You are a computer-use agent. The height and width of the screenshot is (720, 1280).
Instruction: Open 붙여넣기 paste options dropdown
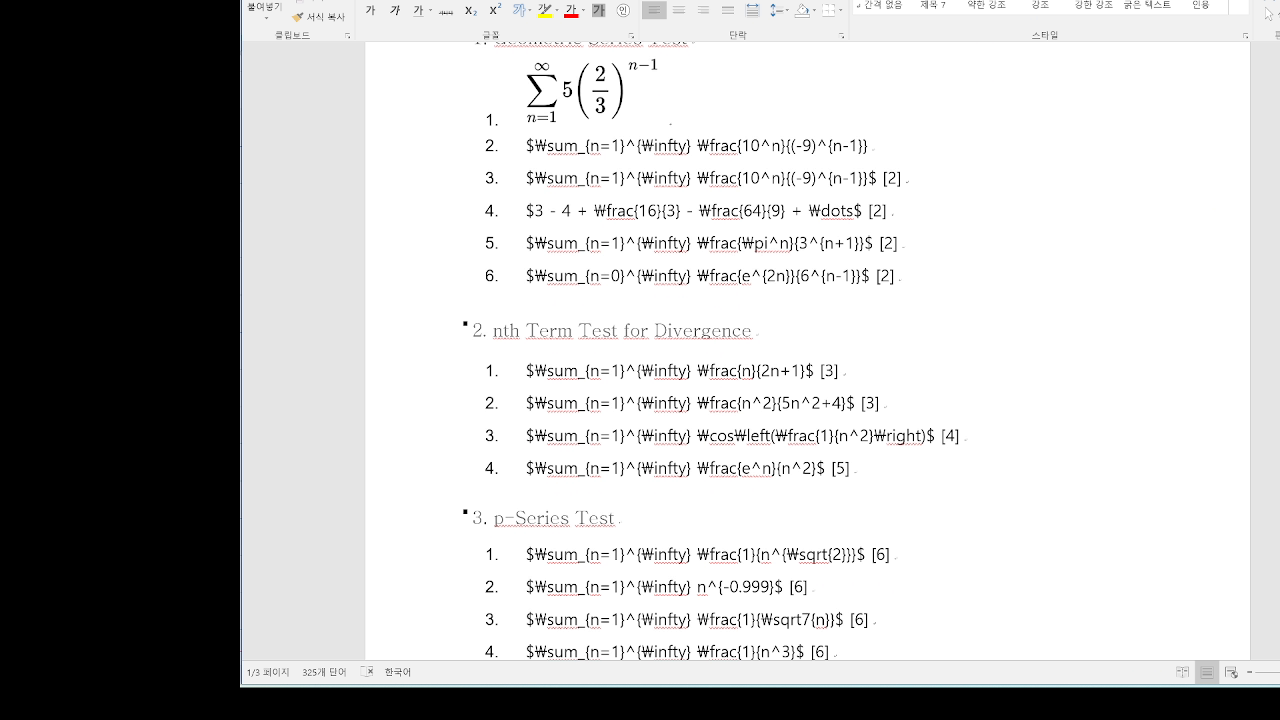265,17
